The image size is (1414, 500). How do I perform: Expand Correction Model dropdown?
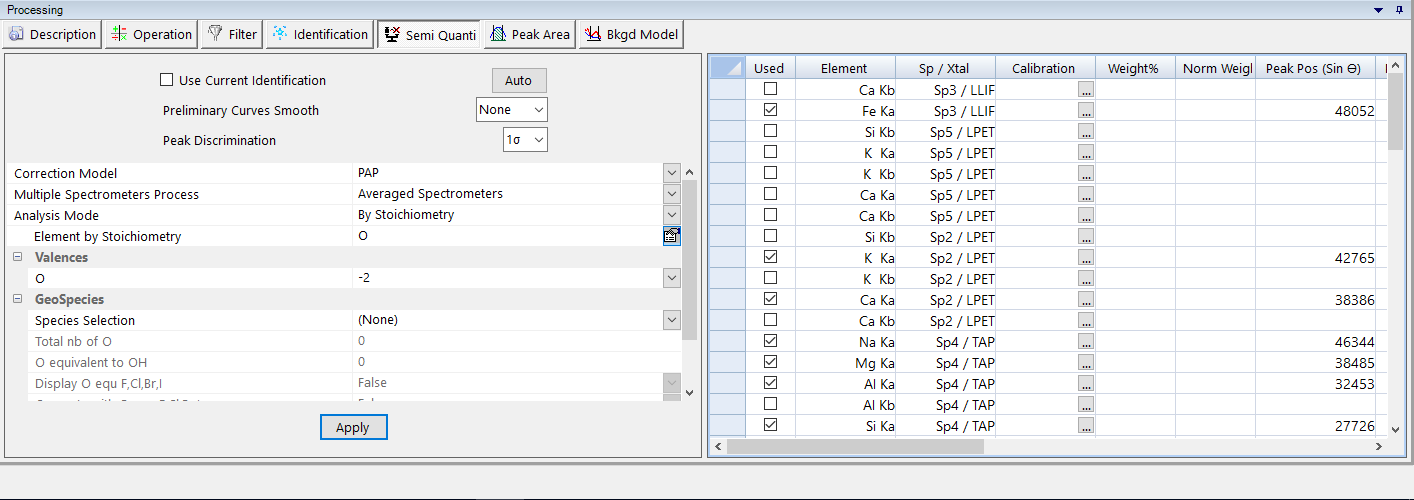pos(671,173)
